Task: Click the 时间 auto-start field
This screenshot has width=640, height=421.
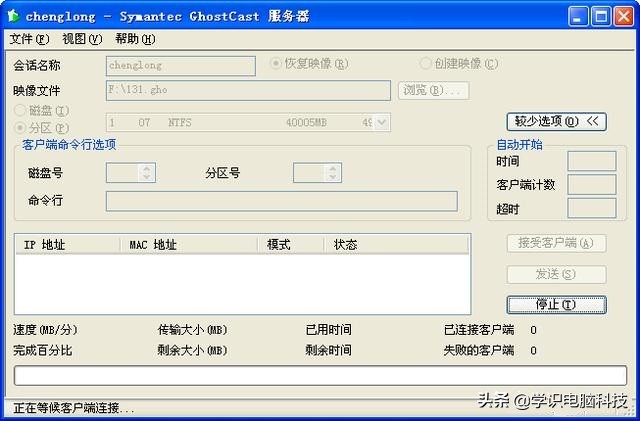Action: pos(592,161)
